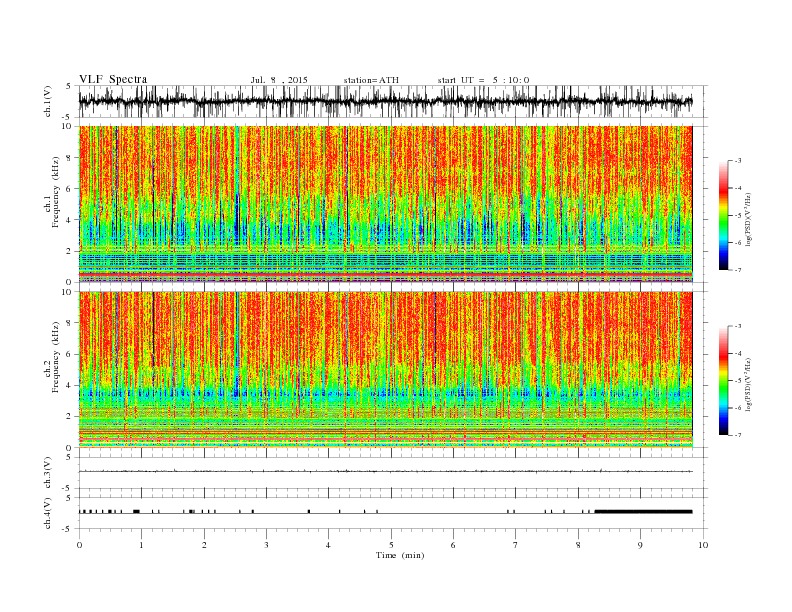Click the "4" kHz tick on ch.1 frequency axis
This screenshot has width=792, height=612.
tap(70, 220)
